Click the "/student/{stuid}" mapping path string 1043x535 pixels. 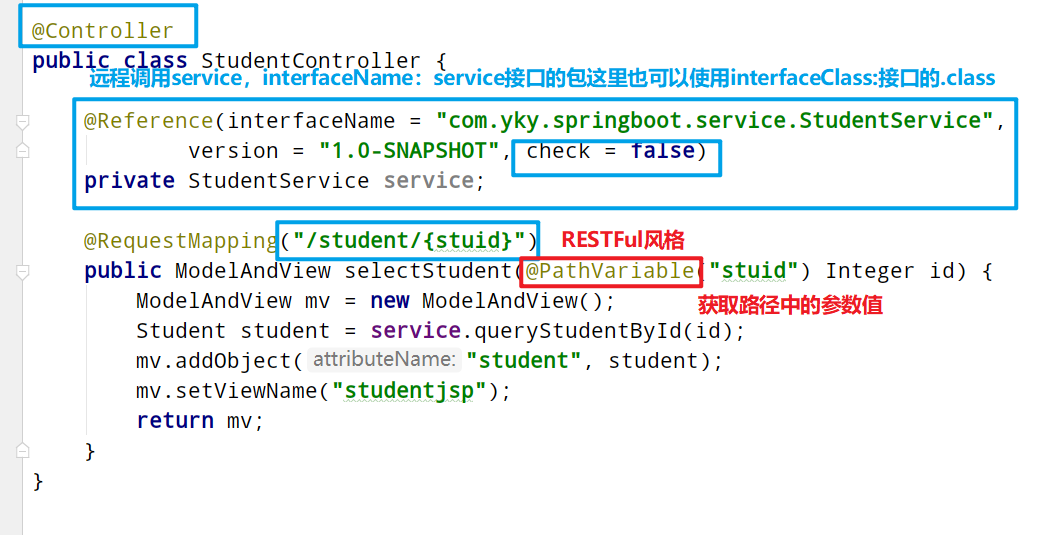[x=409, y=240]
